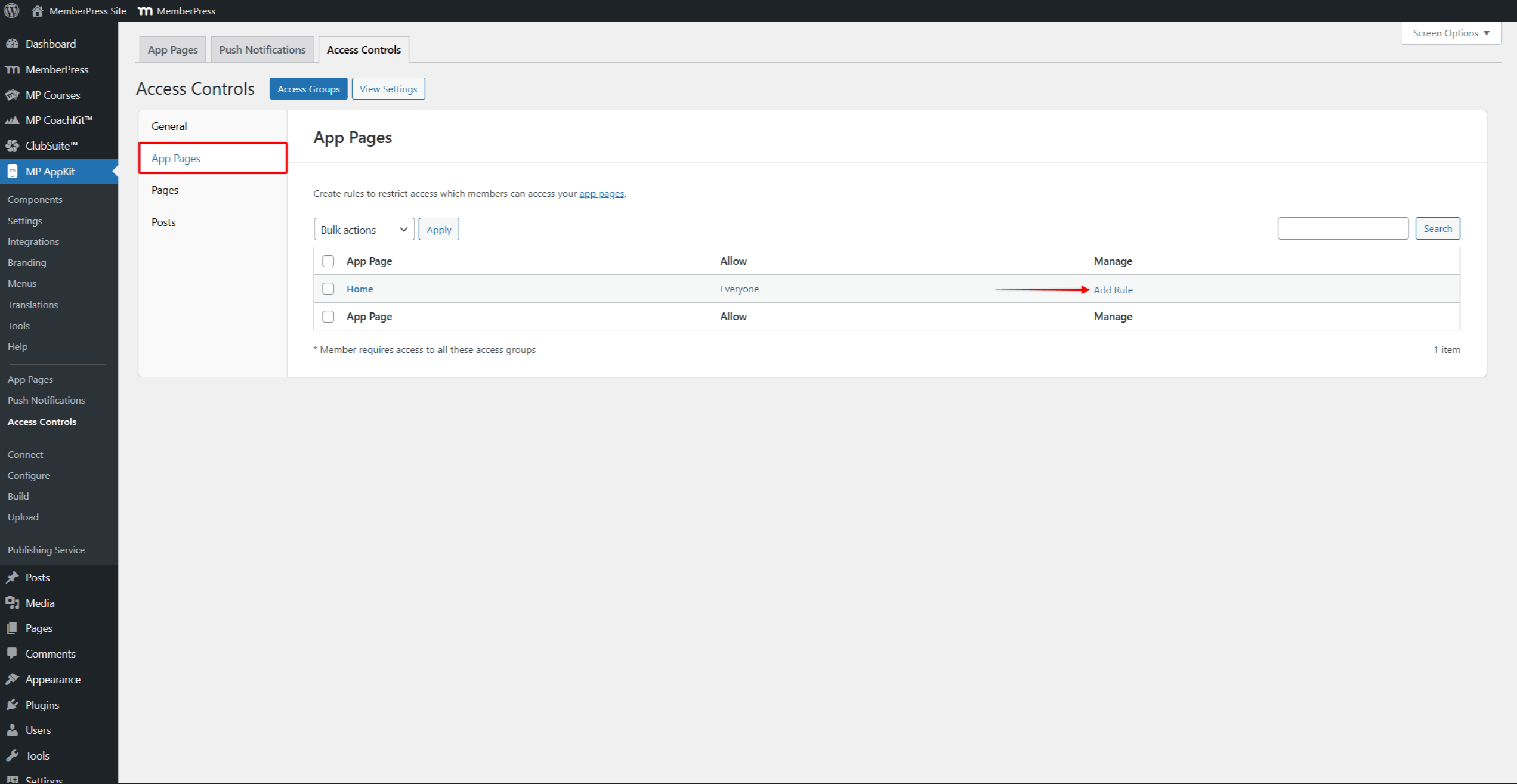Switch to the Push Notifications tab

coord(262,50)
